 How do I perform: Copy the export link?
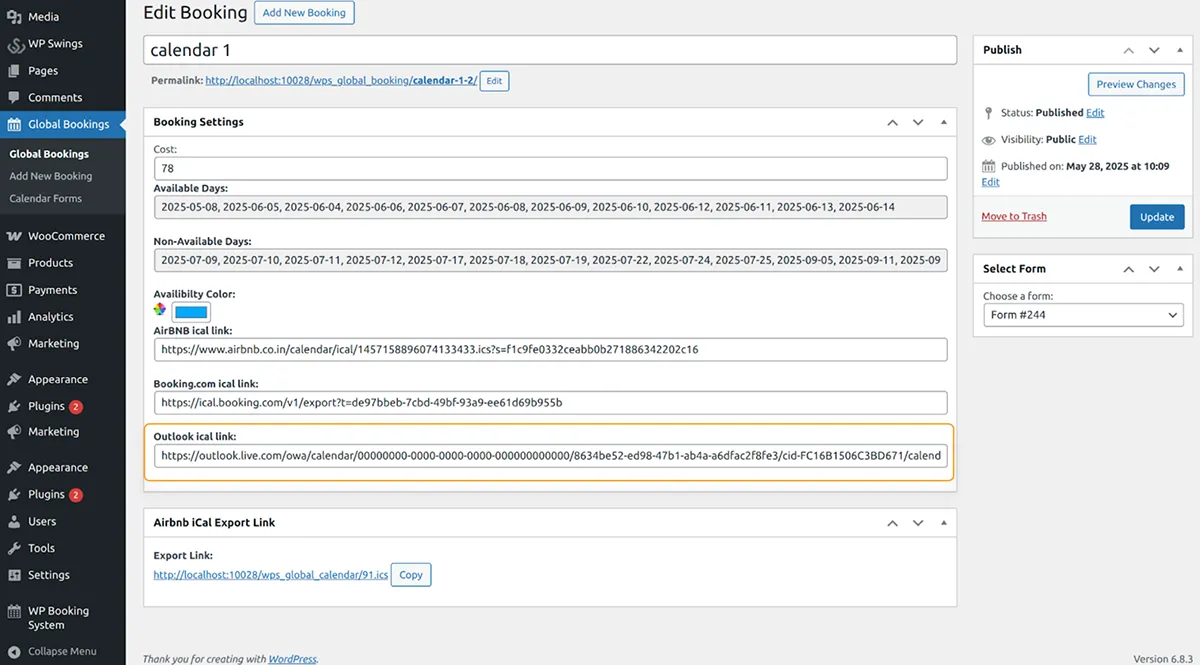tap(411, 575)
